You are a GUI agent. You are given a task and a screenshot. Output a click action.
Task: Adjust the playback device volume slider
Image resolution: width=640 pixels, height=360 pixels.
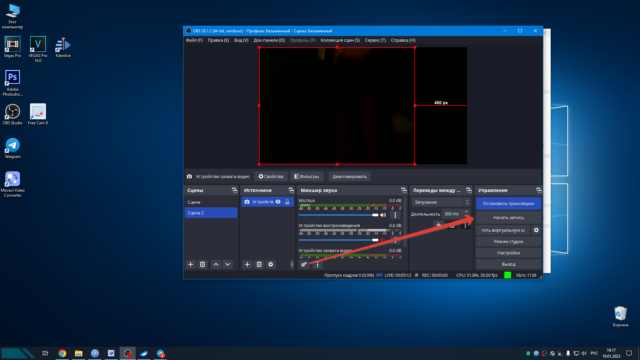[x=338, y=240]
